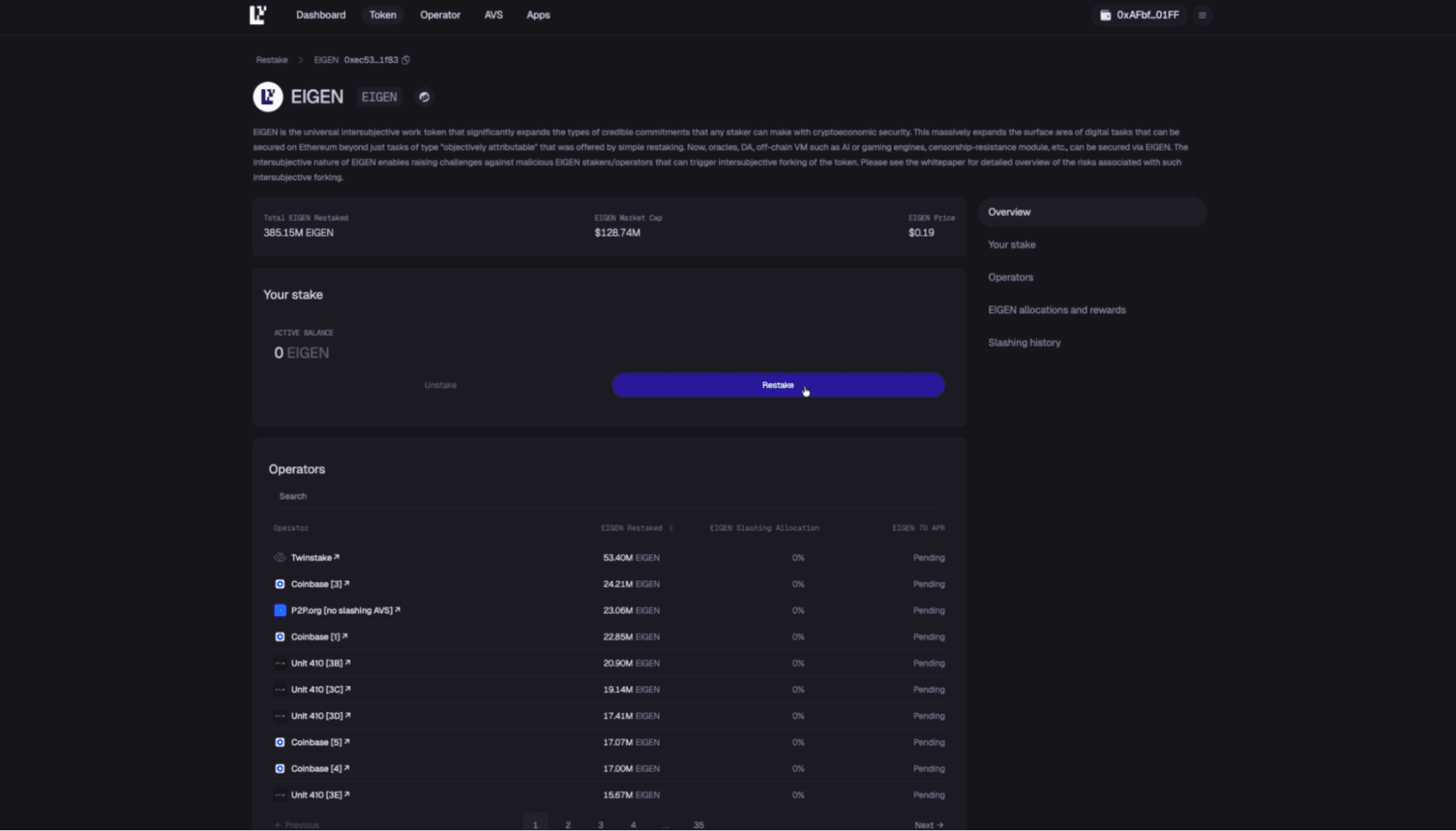This screenshot has height=831, width=1456.
Task: Jump to Slashing history section
Action: (1023, 342)
